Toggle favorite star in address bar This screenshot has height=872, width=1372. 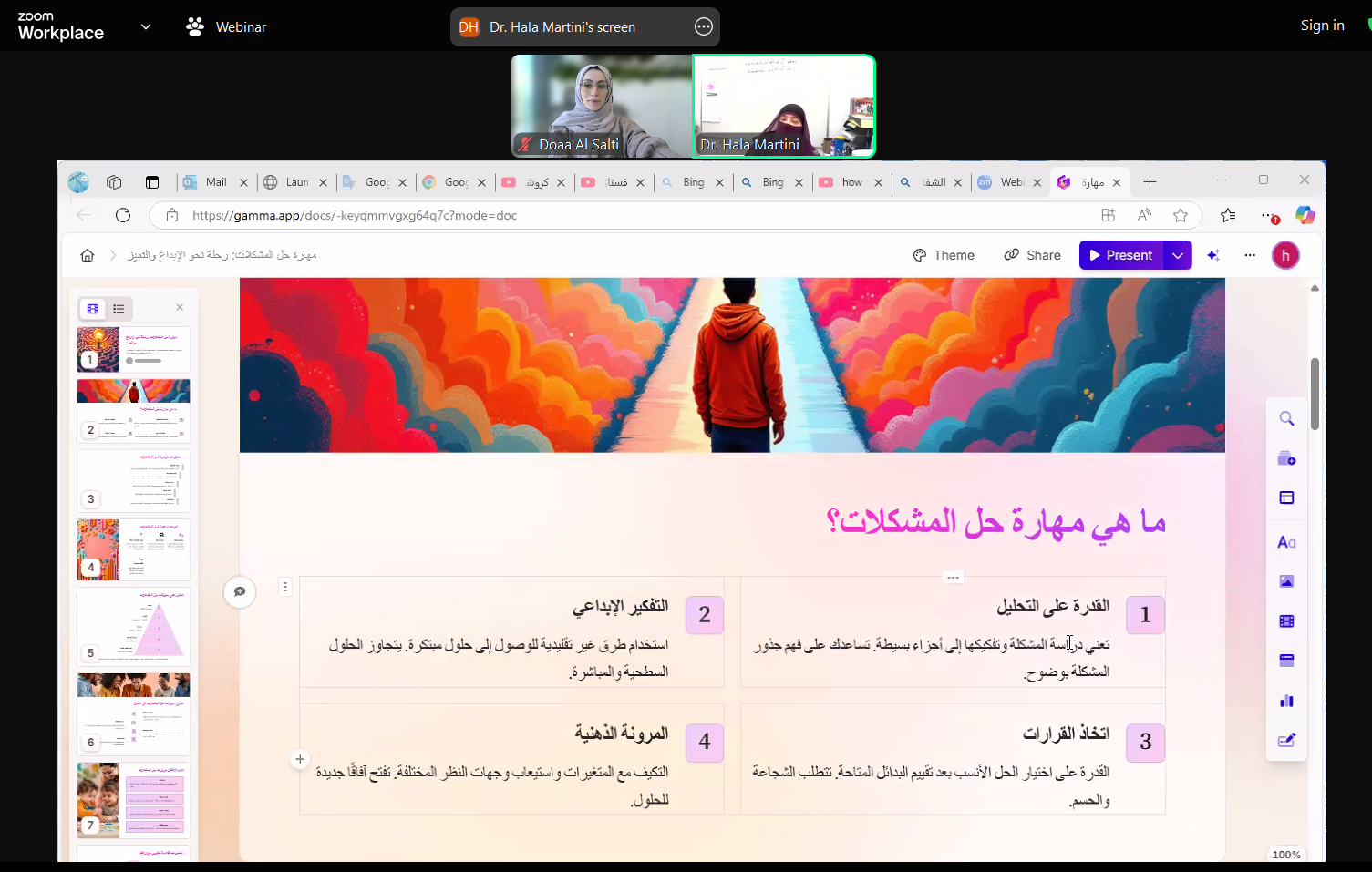click(x=1181, y=216)
